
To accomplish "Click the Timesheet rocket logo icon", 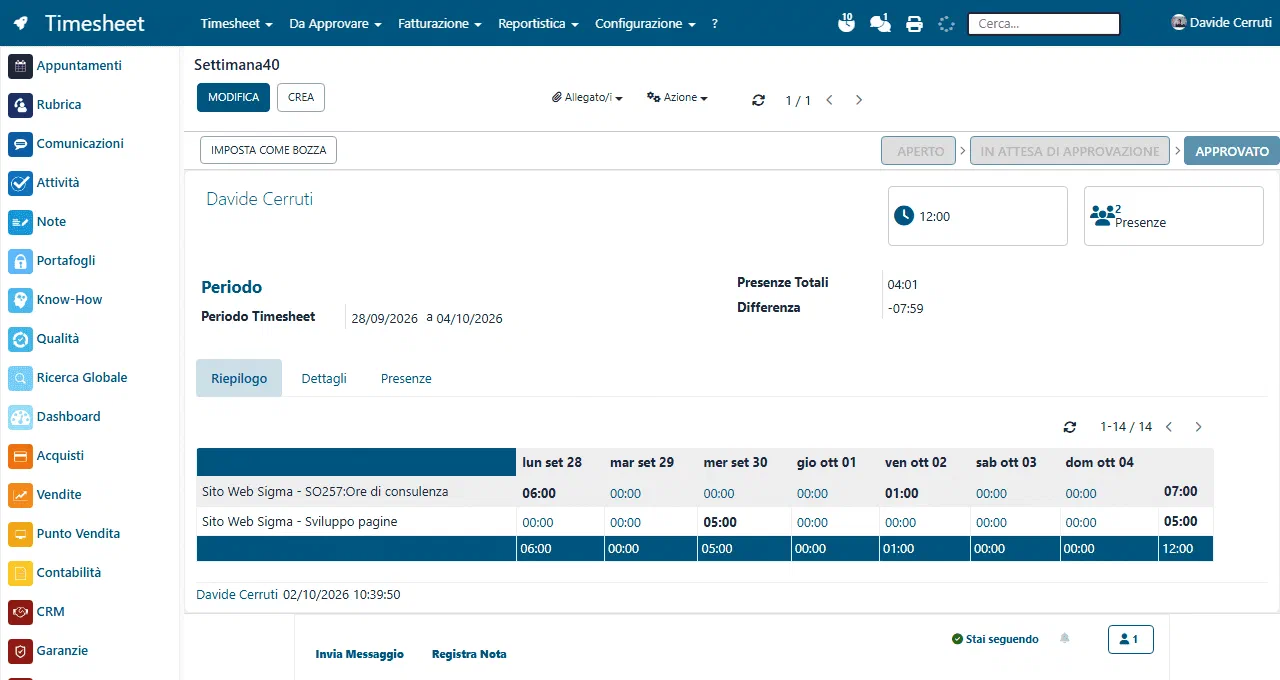I will click(21, 23).
